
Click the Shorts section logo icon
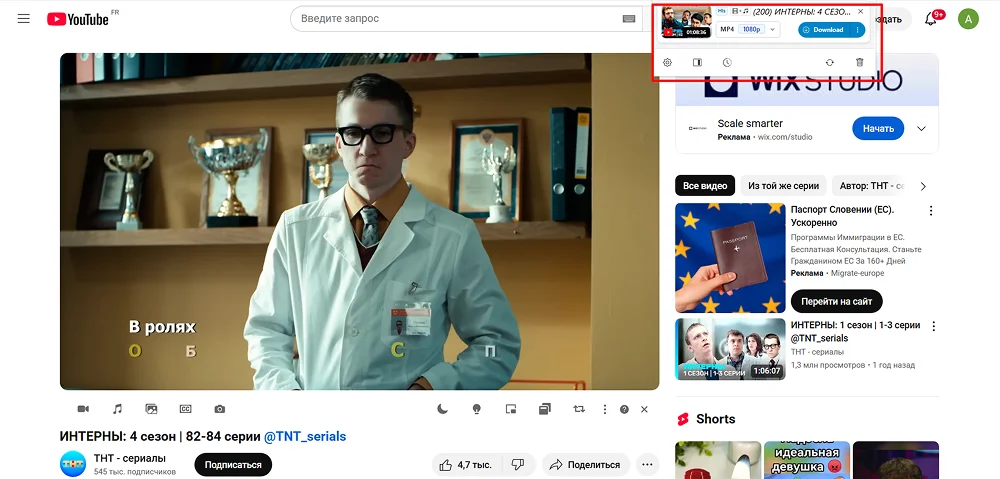coord(683,419)
